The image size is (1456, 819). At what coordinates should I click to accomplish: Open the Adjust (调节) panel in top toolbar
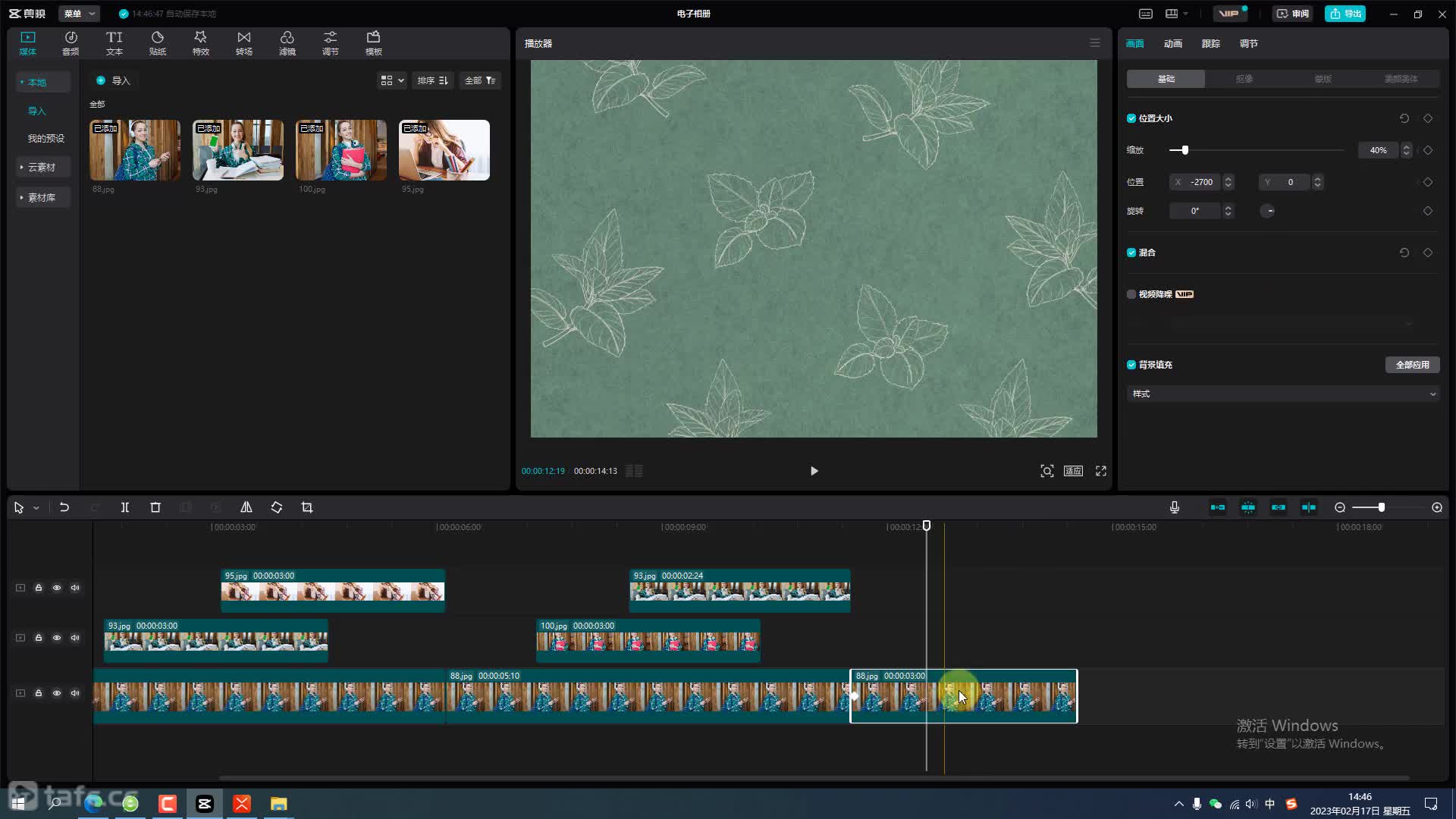(330, 43)
